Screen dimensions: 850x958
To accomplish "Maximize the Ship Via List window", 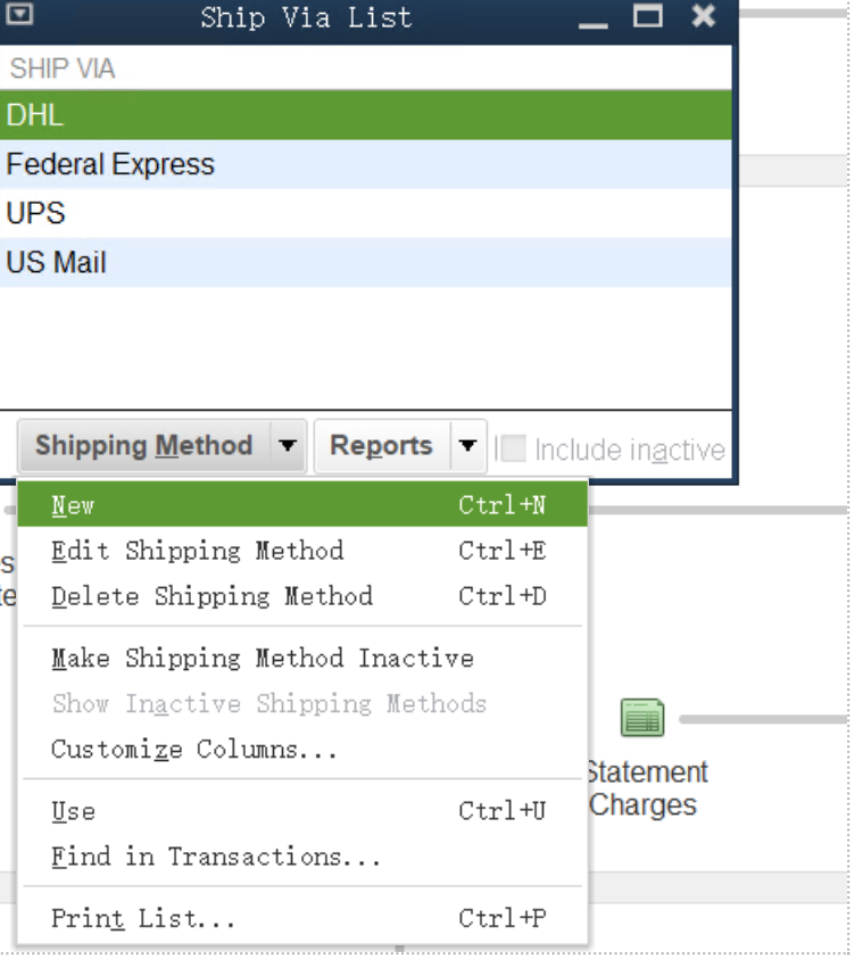I will (648, 16).
